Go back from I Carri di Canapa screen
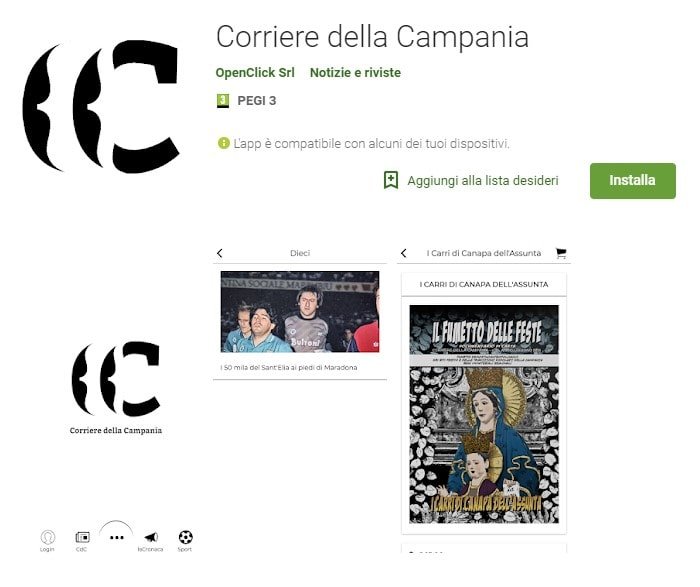The width and height of the screenshot is (700, 587). tap(404, 253)
